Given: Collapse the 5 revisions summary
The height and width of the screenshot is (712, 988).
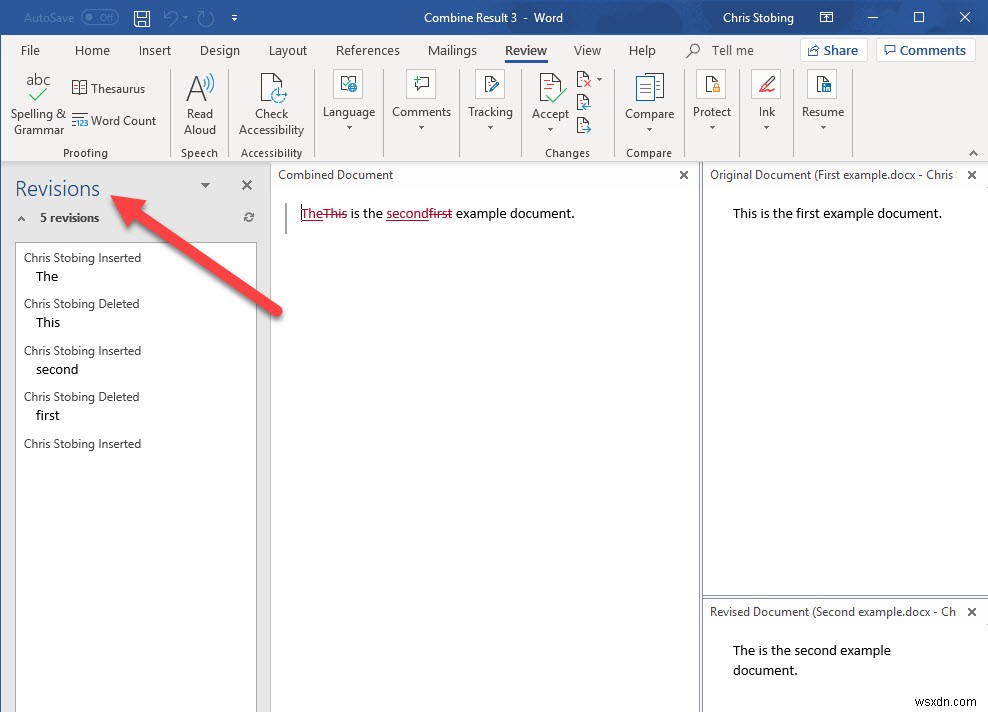Looking at the screenshot, I should point(22,217).
